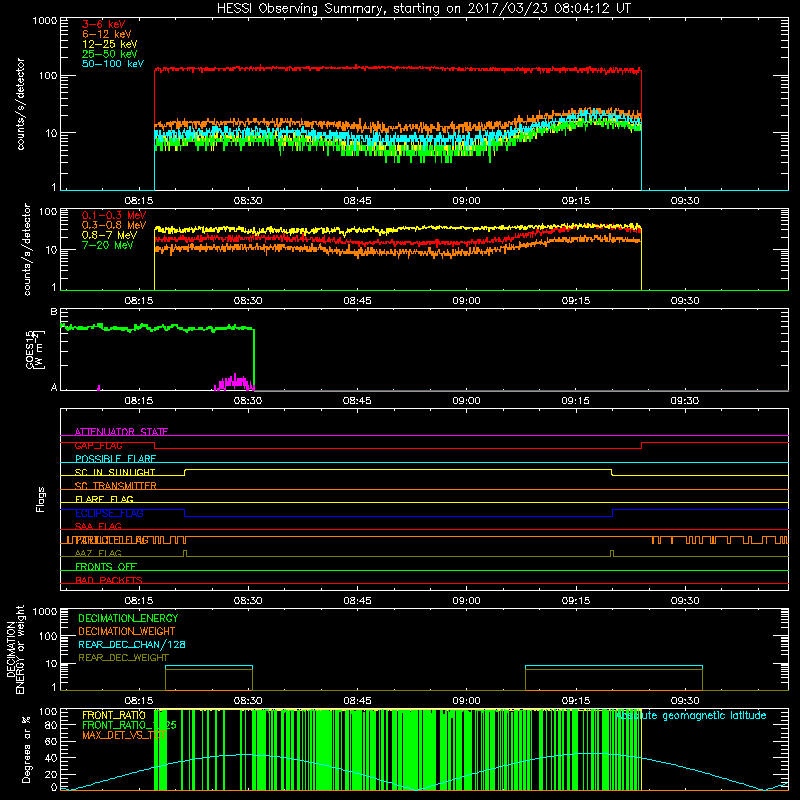The height and width of the screenshot is (800, 800).
Task: Select the SC_IN_SUNLIGHT flag label
Action: [115, 472]
